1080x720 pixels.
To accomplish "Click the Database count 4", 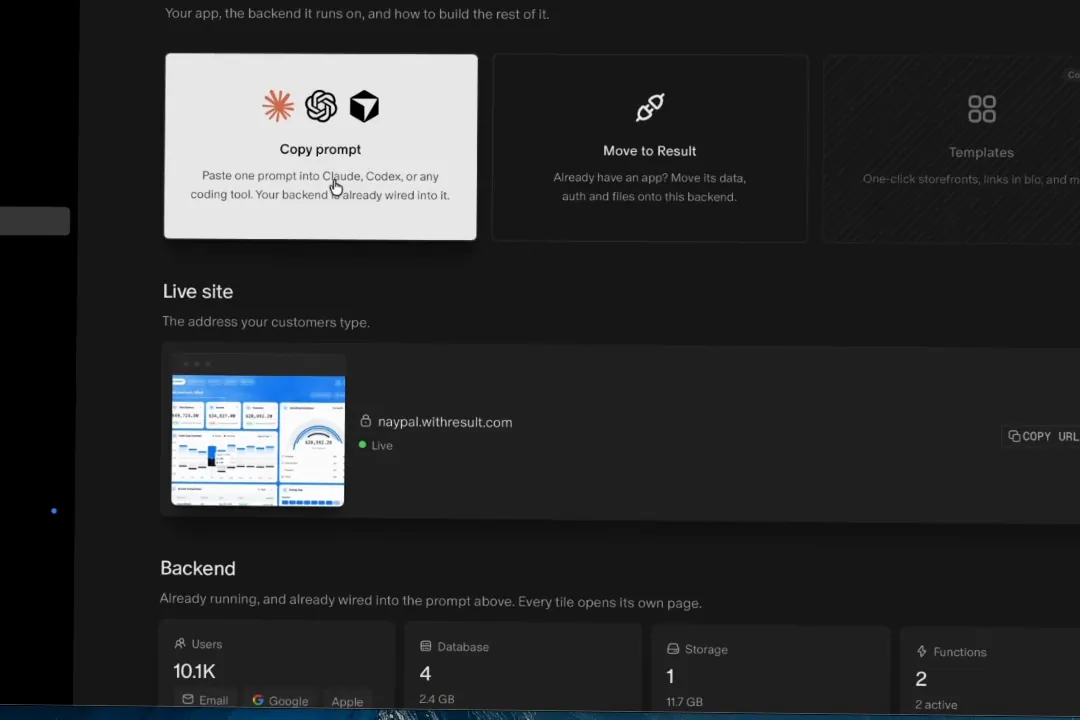I will click(425, 673).
